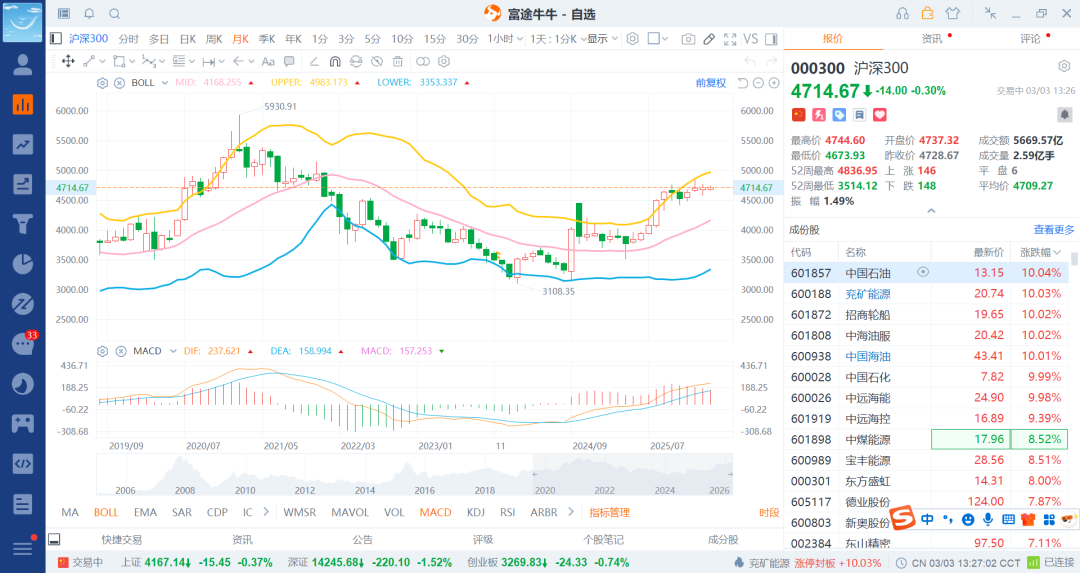Viewport: 1080px width, 573px height.
Task: Open 指标管理 indicator management
Action: point(609,512)
